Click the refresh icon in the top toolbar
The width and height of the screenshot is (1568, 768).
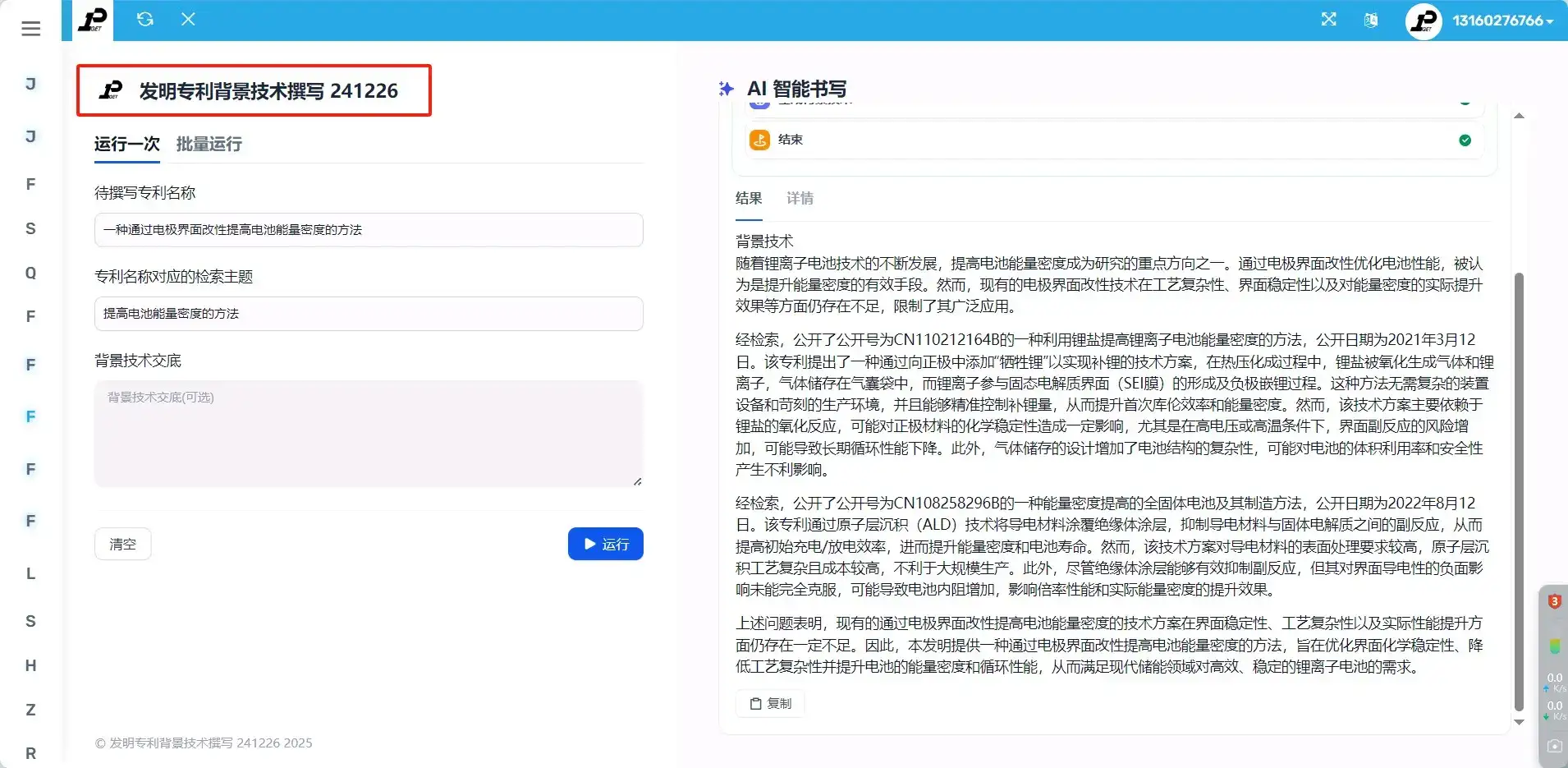click(146, 18)
